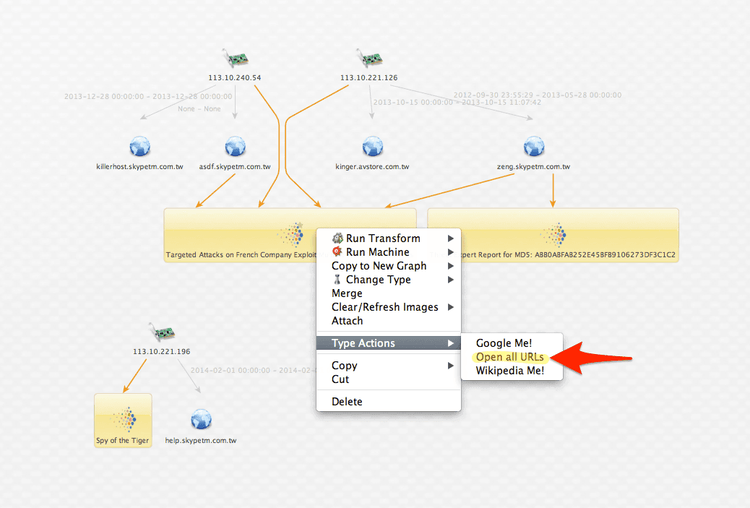The width and height of the screenshot is (750, 508).
Task: Choose Merge from the context menu
Action: pos(347,294)
